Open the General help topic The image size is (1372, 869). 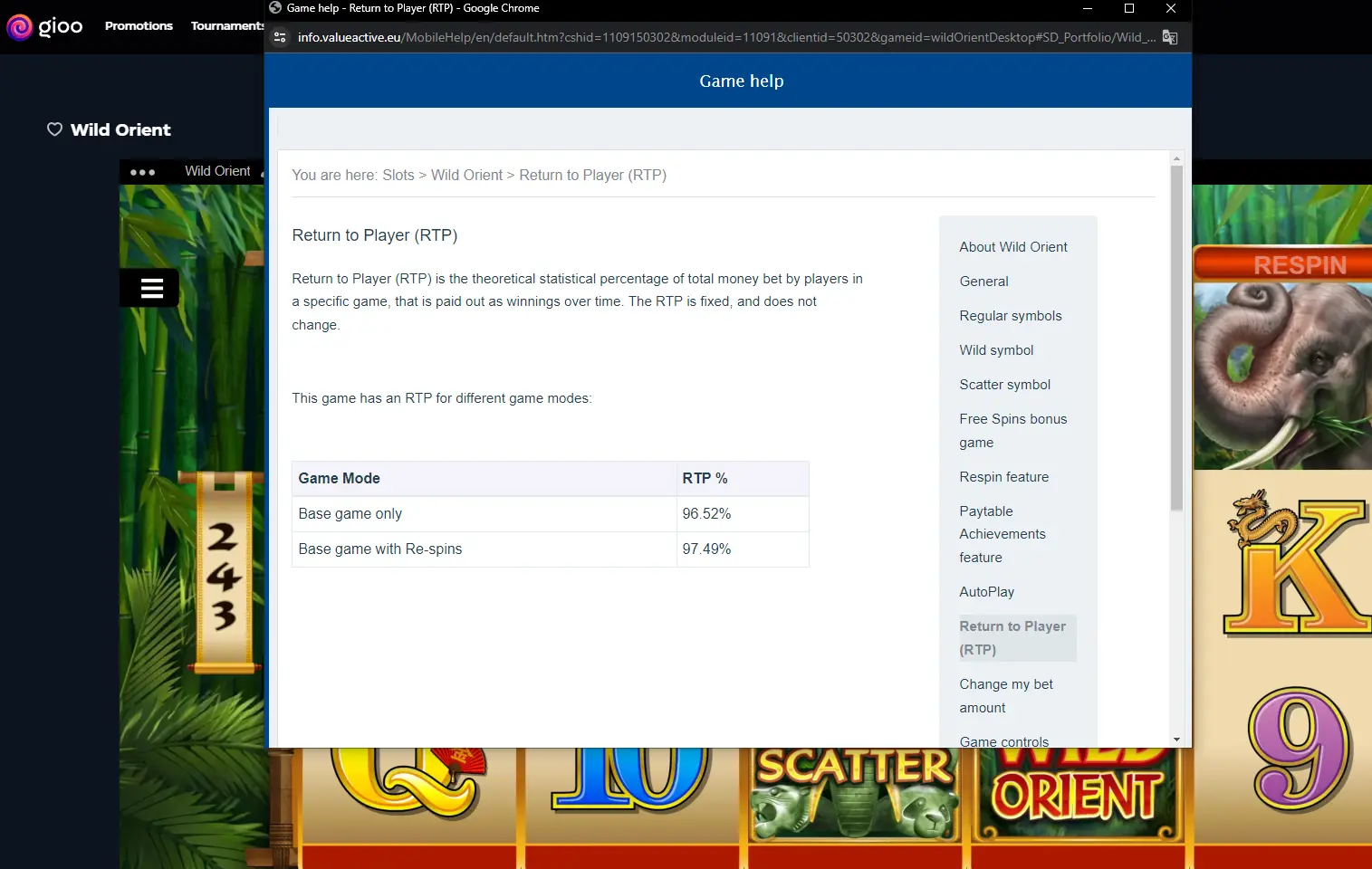983,282
